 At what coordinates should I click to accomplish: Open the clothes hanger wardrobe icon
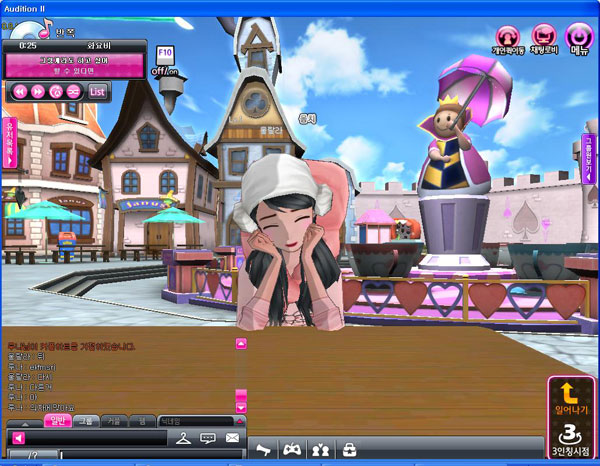pyautogui.click(x=182, y=438)
